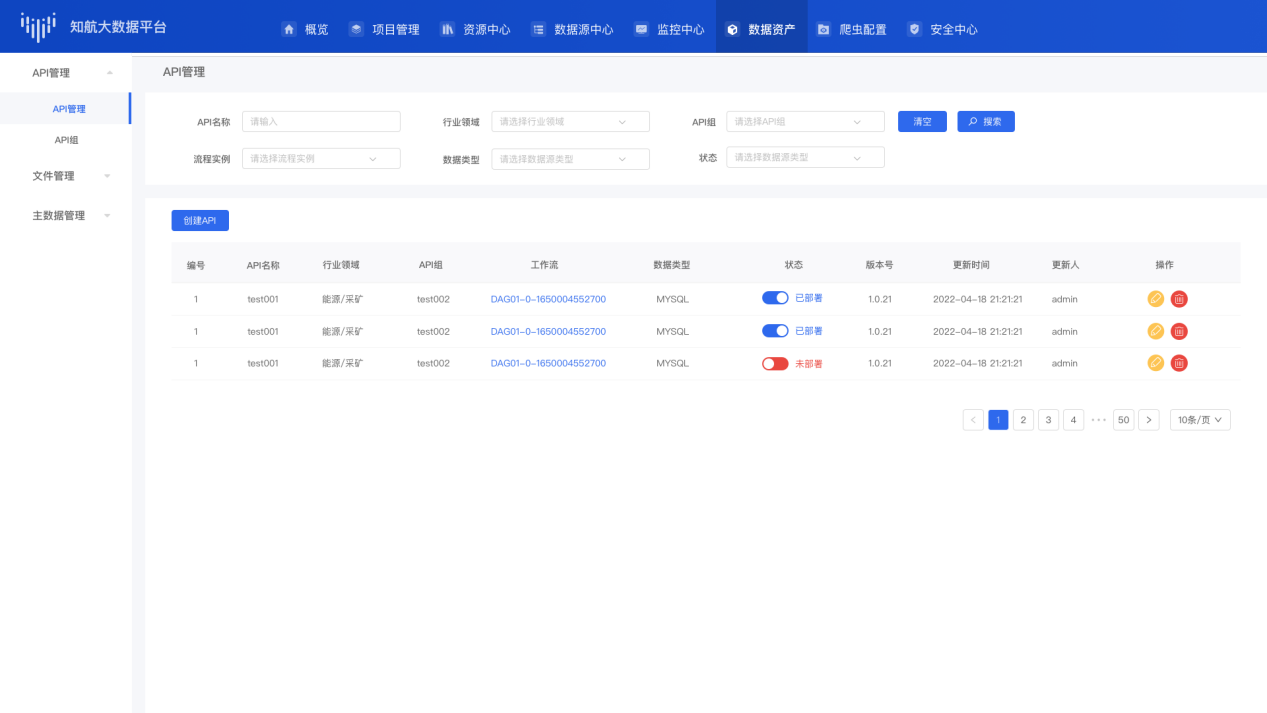Toggle off the first row 已部署 switch

(x=775, y=299)
